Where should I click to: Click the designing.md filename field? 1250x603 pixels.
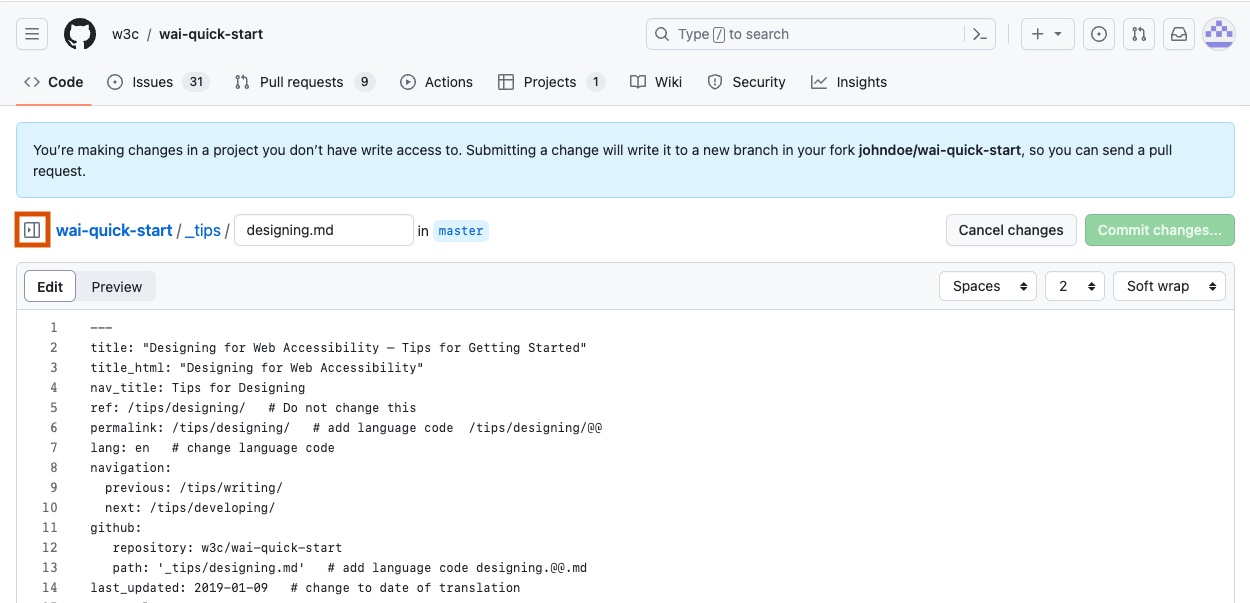click(x=323, y=230)
